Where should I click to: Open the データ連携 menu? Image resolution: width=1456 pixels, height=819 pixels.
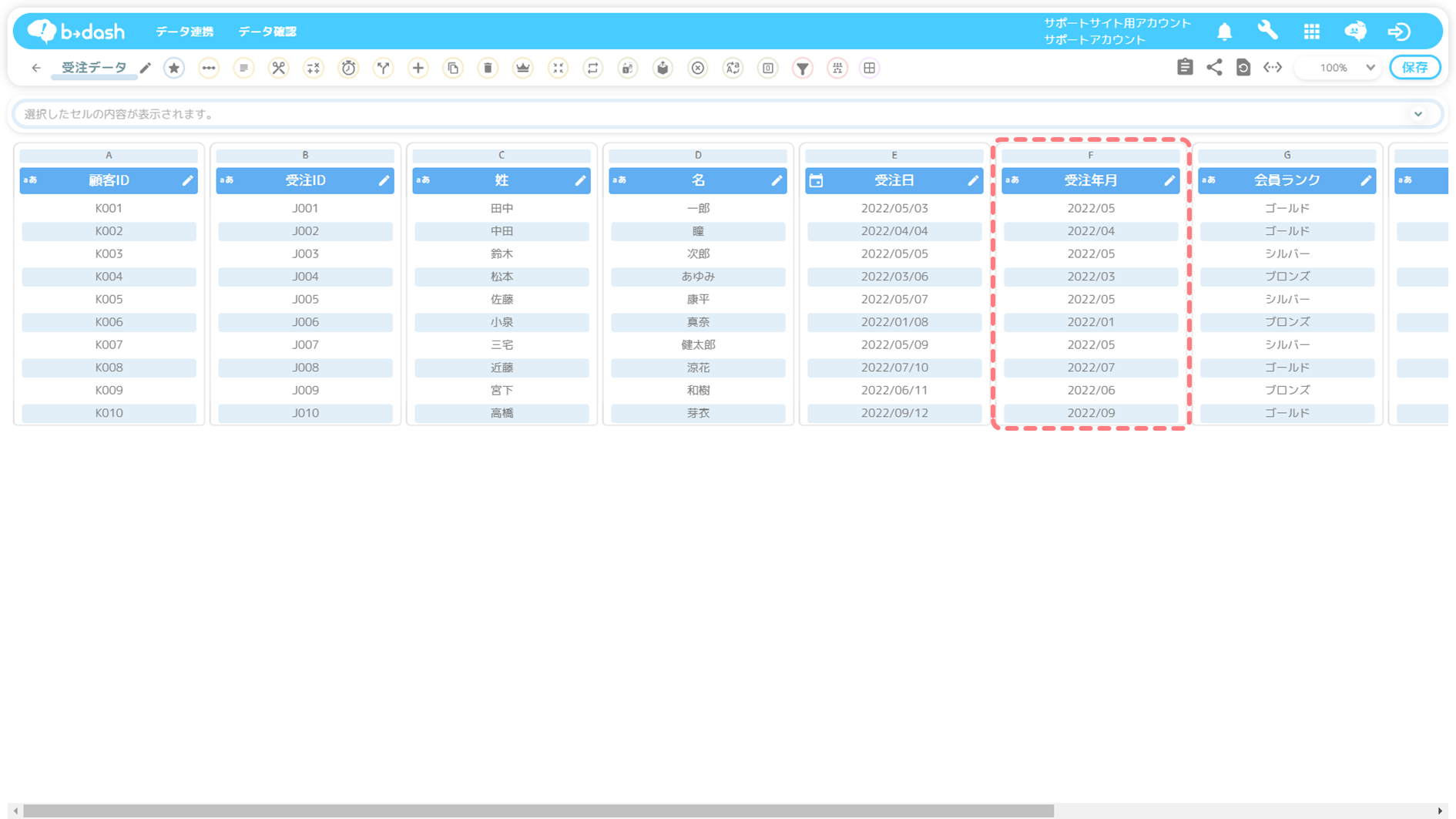coord(184,32)
